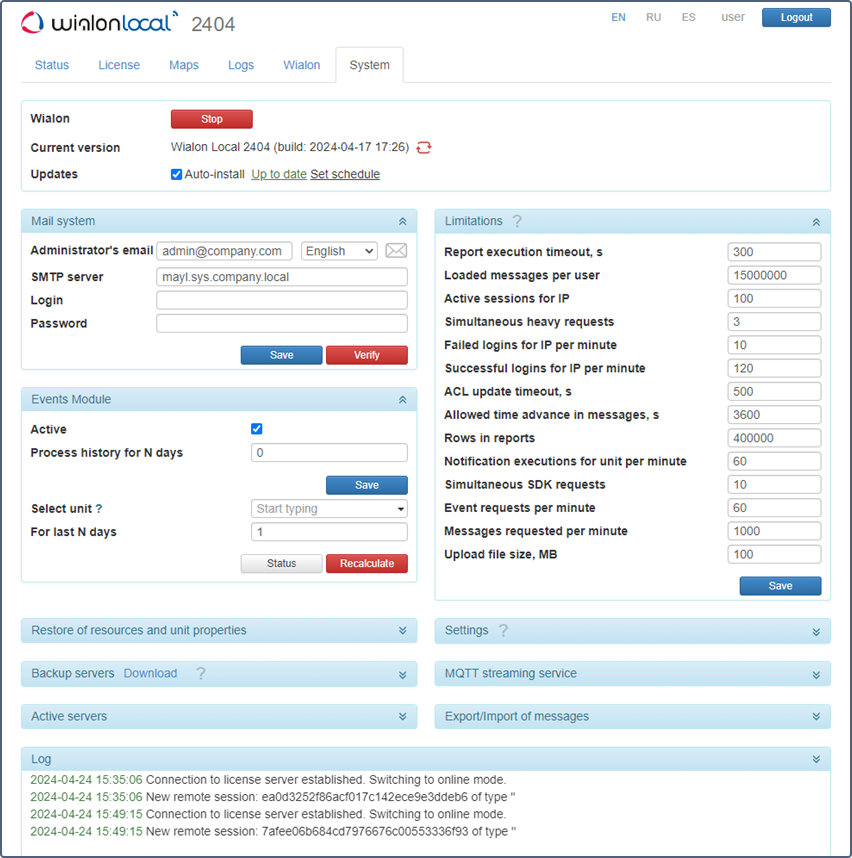
Task: Switch language to EN
Action: 618,18
